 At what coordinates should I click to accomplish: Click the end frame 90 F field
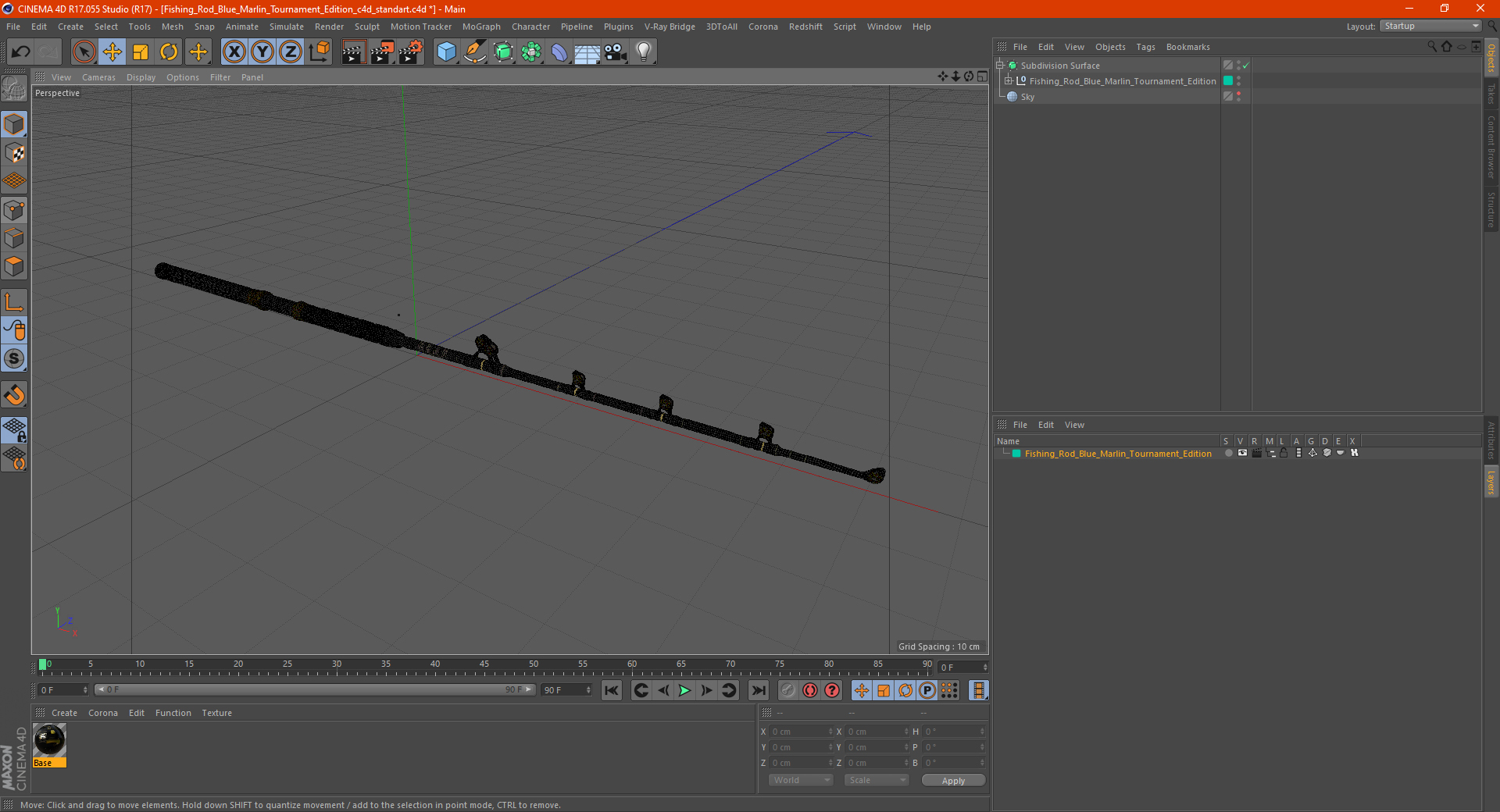click(567, 690)
